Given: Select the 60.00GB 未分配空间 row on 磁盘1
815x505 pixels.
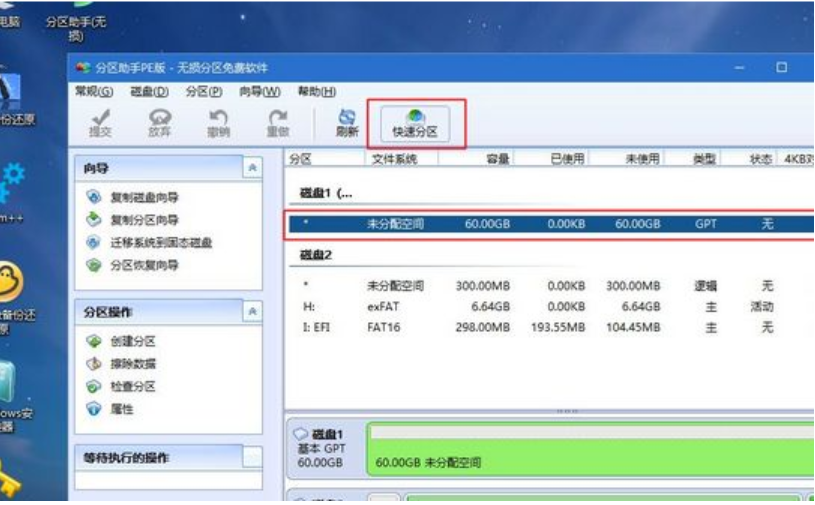Looking at the screenshot, I should (551, 224).
